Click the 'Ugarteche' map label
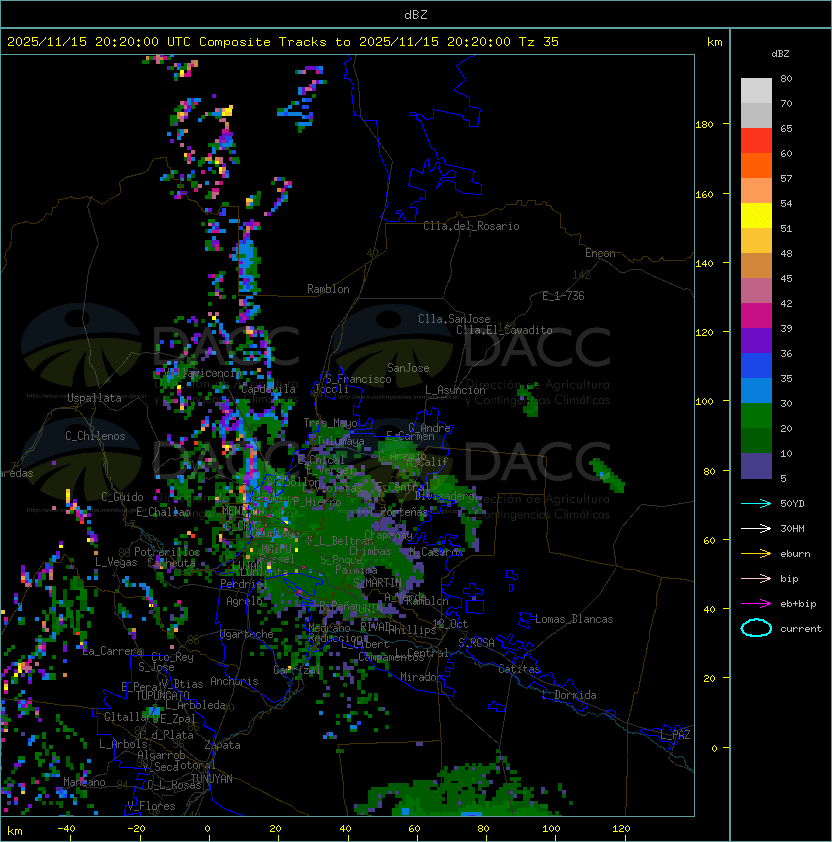 click(x=247, y=634)
